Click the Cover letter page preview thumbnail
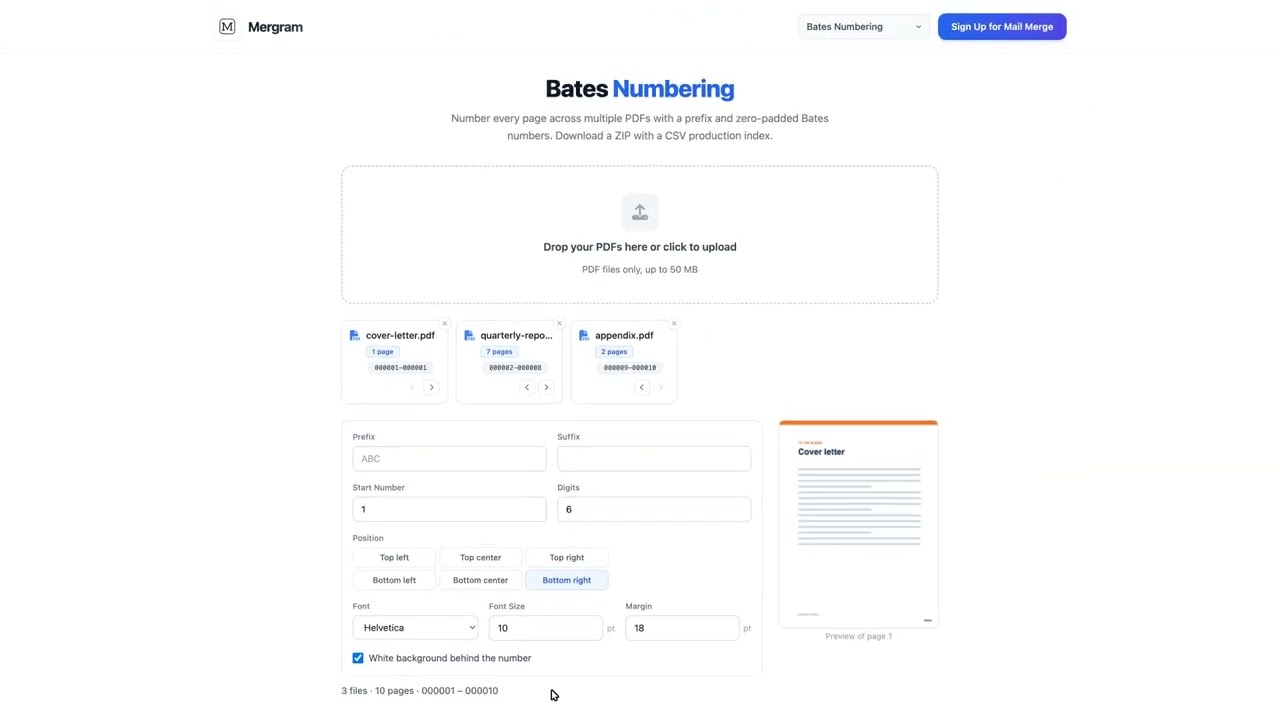1280x720 pixels. pos(859,524)
